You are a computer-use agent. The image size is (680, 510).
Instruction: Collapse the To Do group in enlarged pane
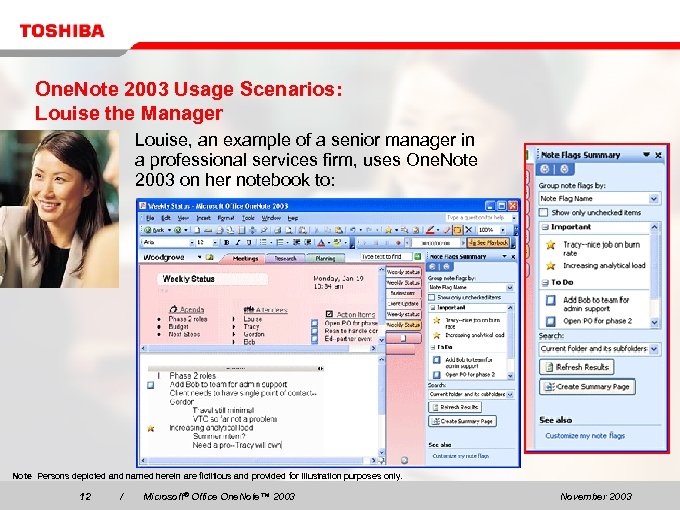pos(545,282)
